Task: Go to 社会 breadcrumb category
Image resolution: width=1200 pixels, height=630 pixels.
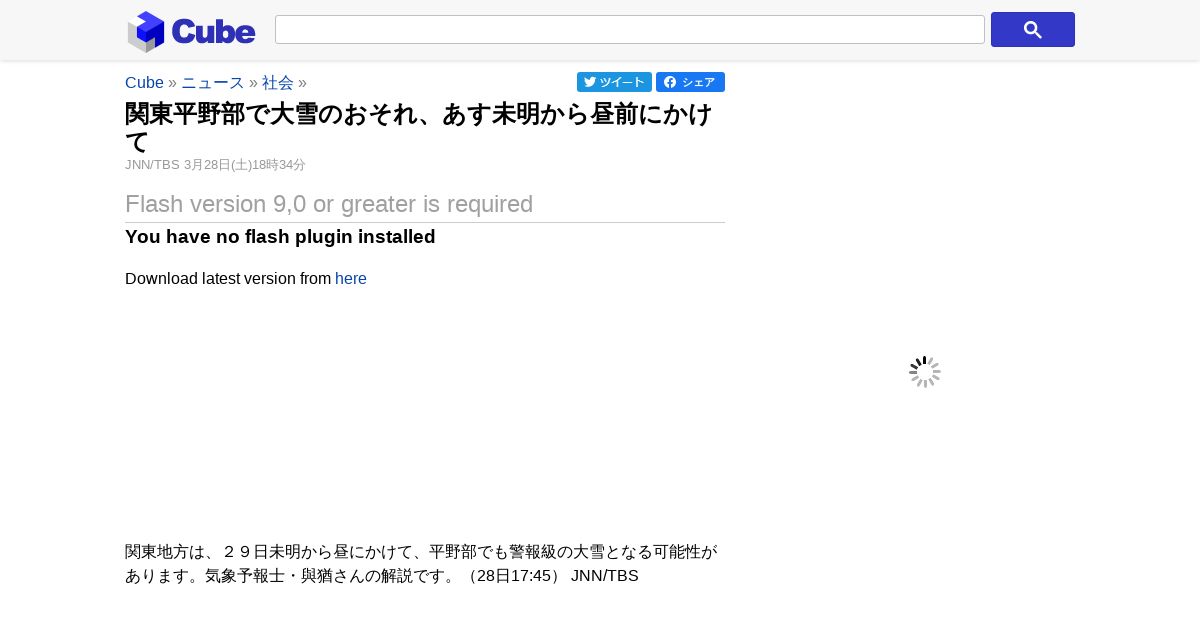Action: pyautogui.click(x=278, y=82)
